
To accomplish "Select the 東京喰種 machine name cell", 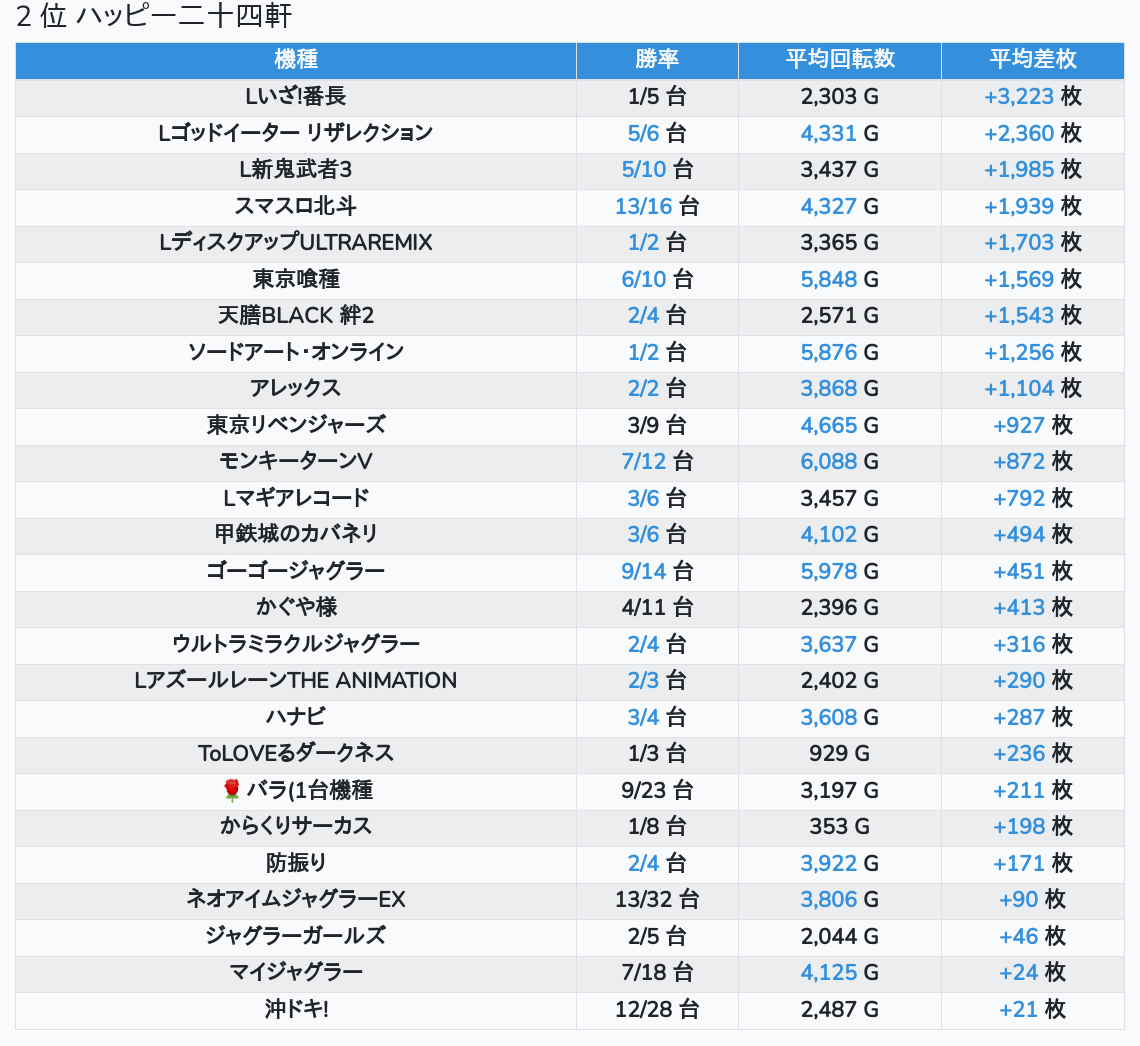I will point(296,279).
